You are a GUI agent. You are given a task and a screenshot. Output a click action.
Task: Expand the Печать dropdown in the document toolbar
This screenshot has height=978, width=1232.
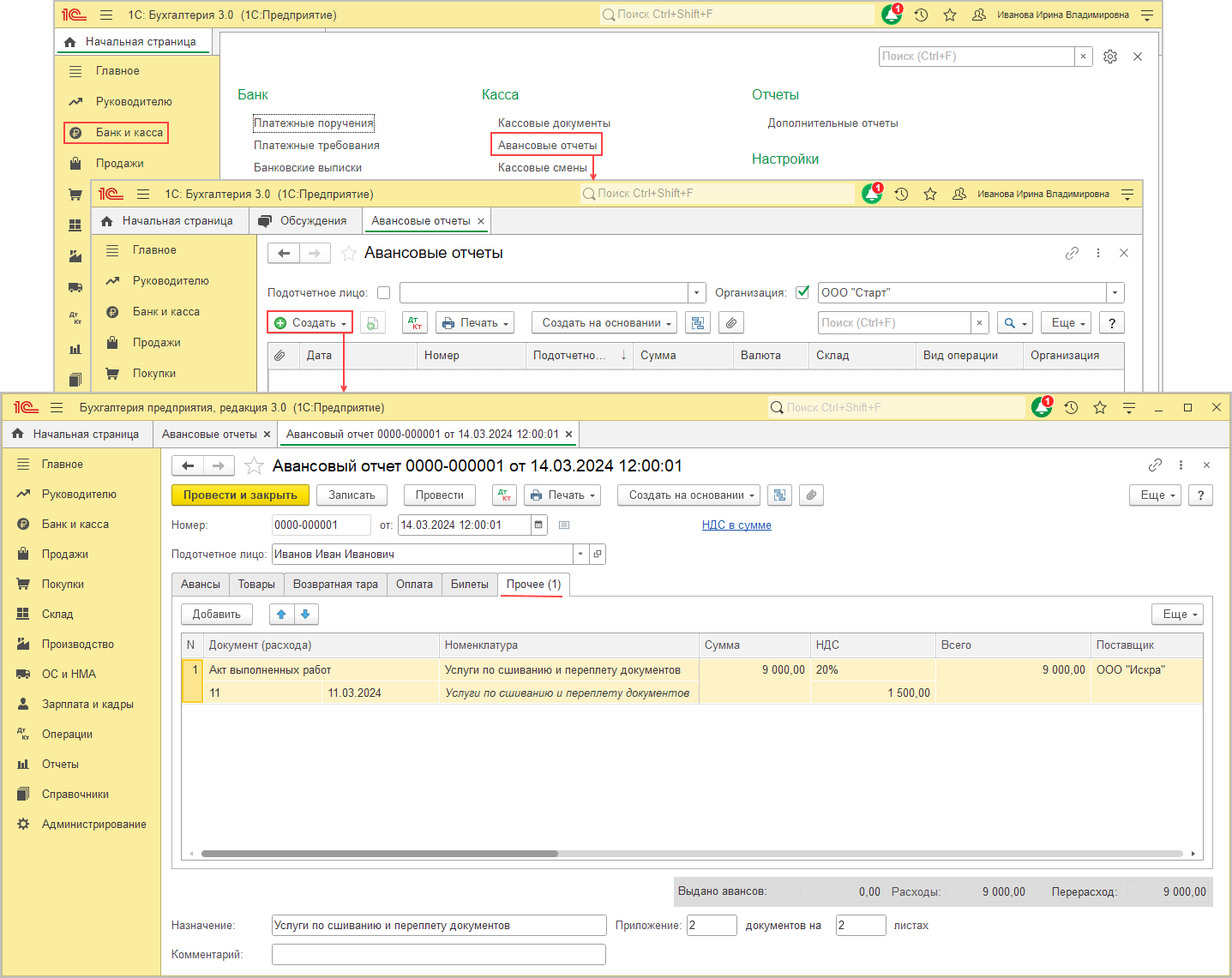[x=562, y=495]
